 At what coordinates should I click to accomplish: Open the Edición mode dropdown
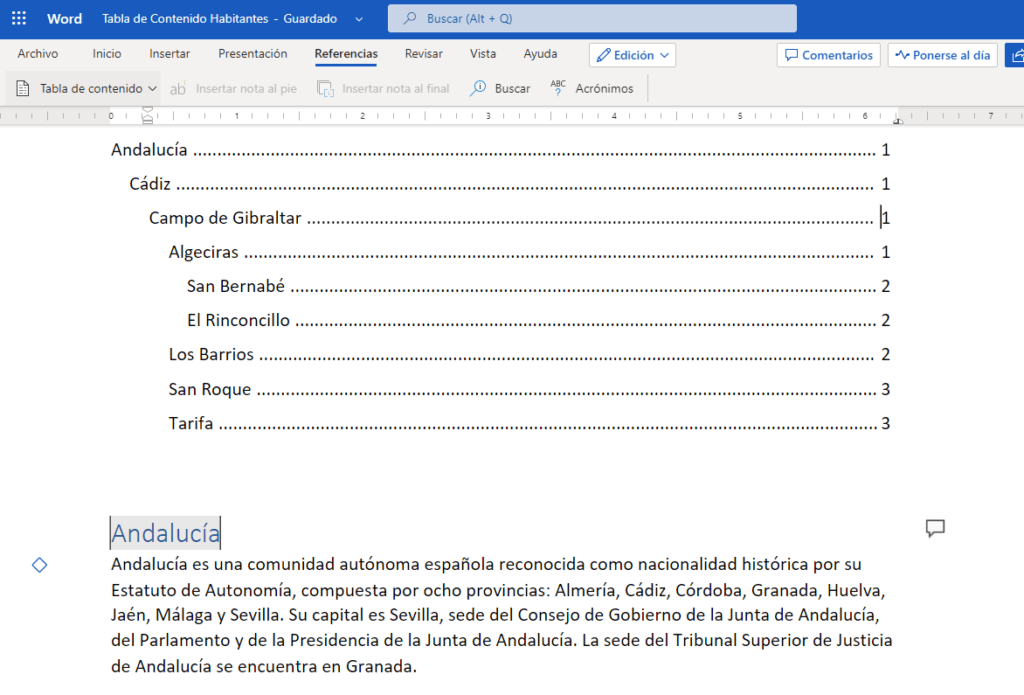(x=632, y=55)
